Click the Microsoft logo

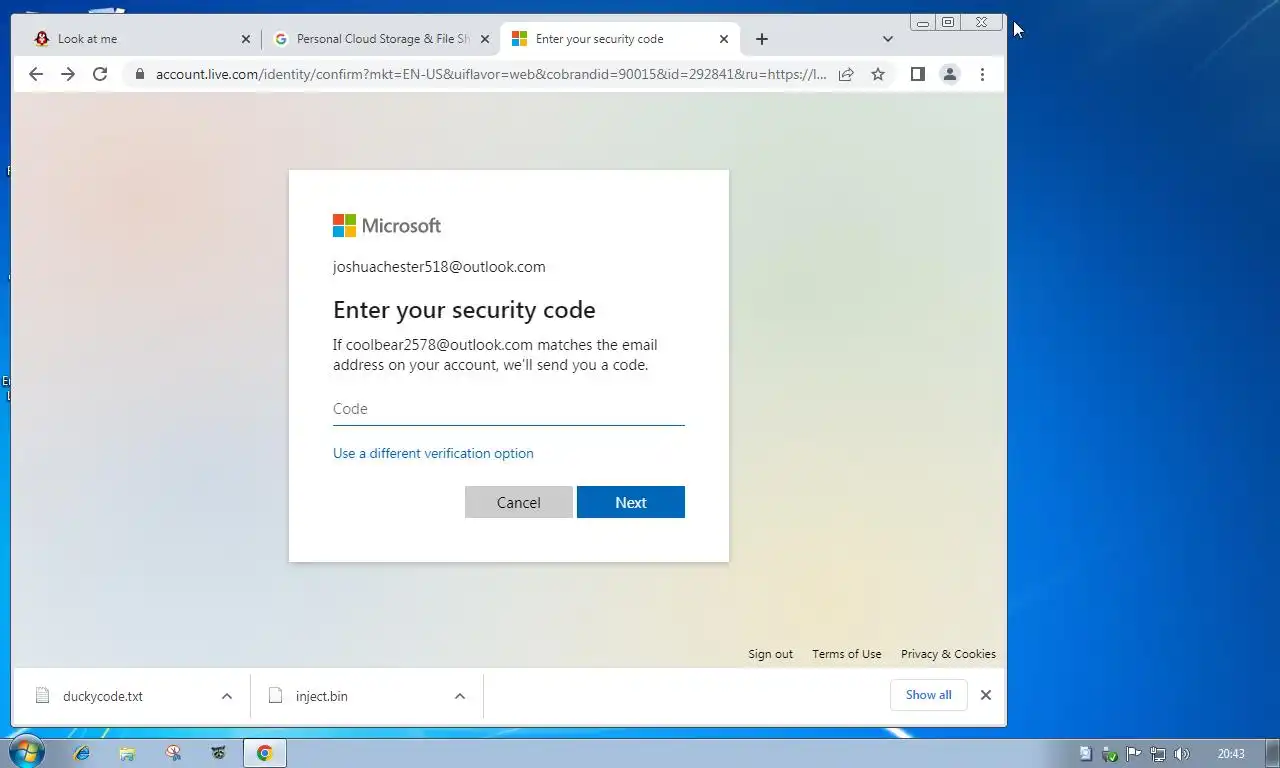click(387, 226)
